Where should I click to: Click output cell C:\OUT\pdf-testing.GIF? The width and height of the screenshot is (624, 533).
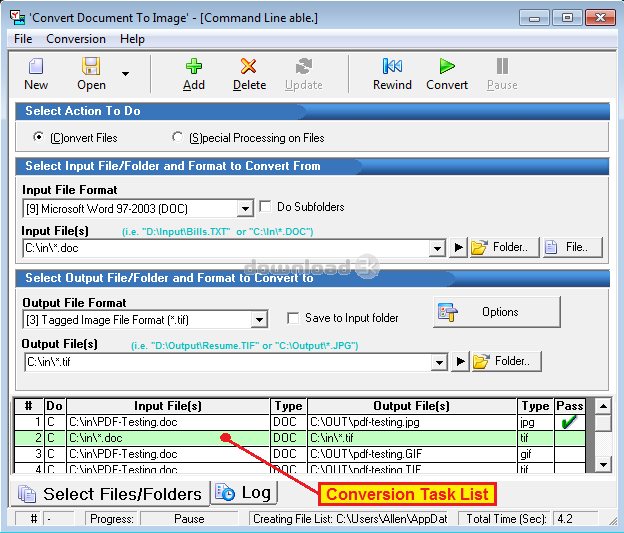[x=411, y=454]
